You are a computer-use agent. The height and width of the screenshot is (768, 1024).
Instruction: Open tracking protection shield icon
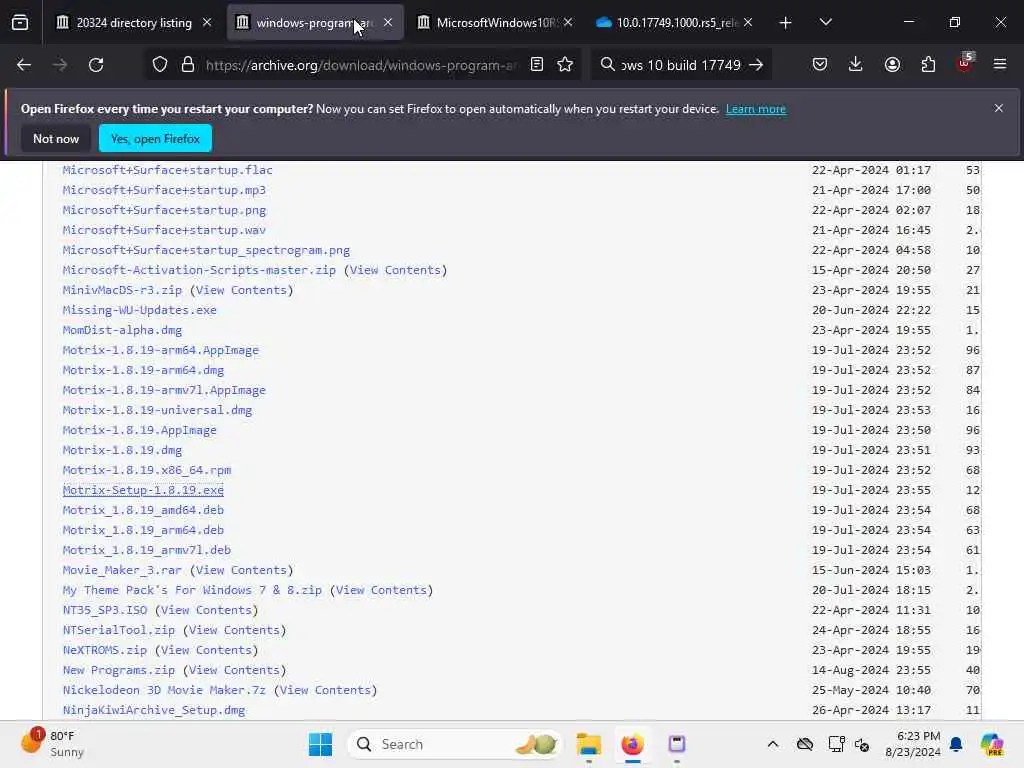coord(160,65)
